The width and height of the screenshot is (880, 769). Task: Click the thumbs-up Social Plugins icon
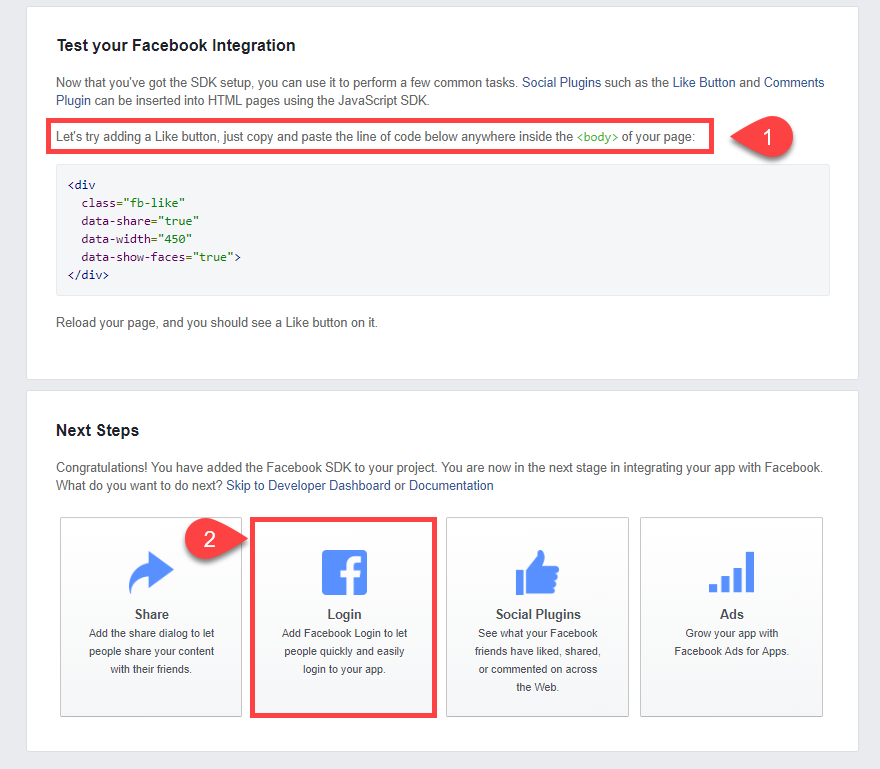pos(537,572)
